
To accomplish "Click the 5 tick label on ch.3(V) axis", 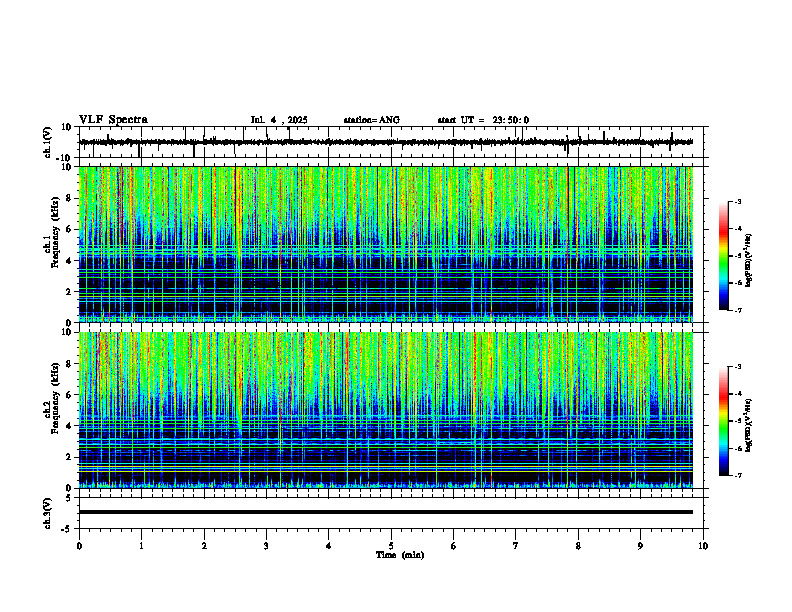I will 70,498.
